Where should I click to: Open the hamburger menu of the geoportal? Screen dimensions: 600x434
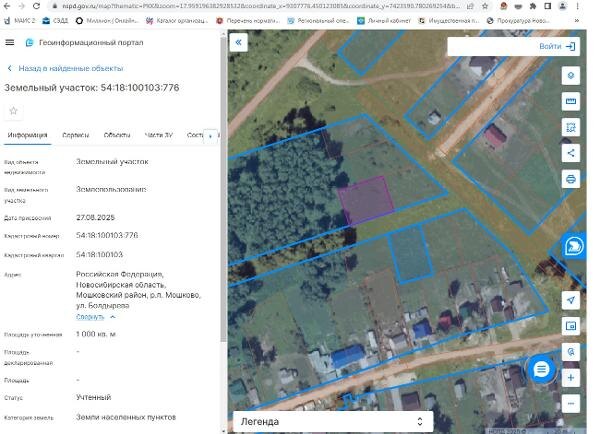coord(10,42)
